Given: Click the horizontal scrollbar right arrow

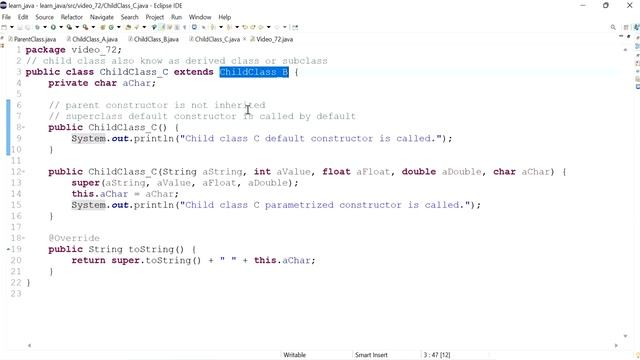Looking at the screenshot, I should pos(616,346).
